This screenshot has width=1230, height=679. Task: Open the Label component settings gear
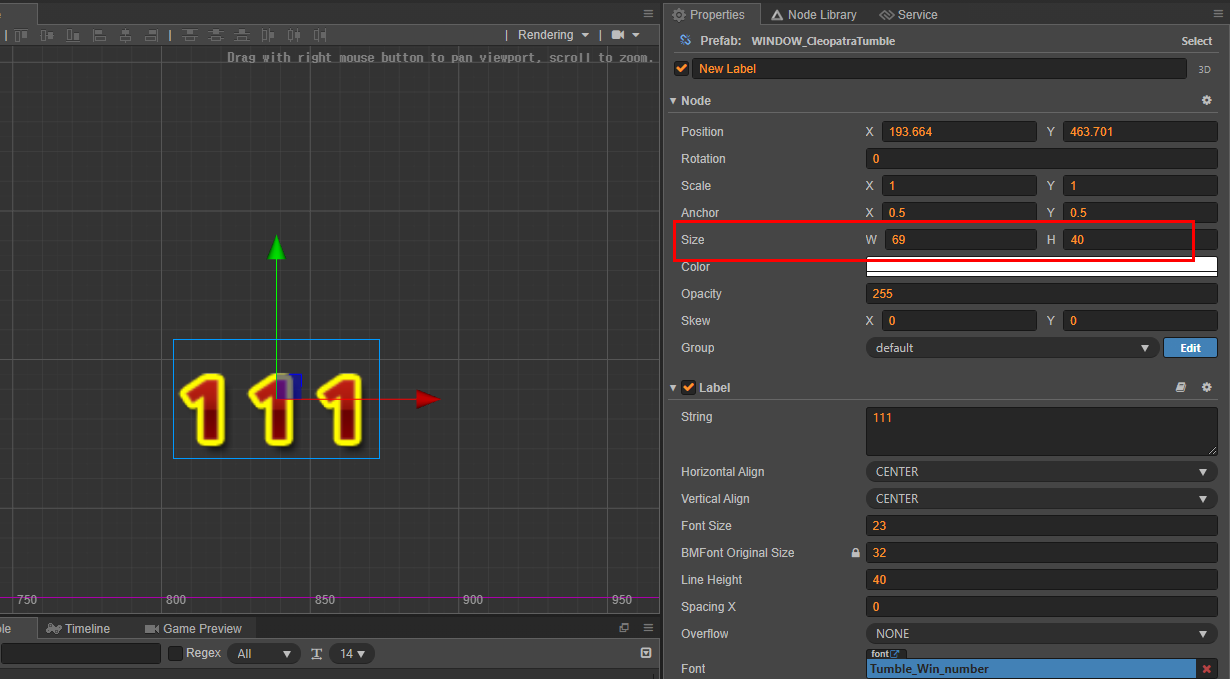[1206, 387]
